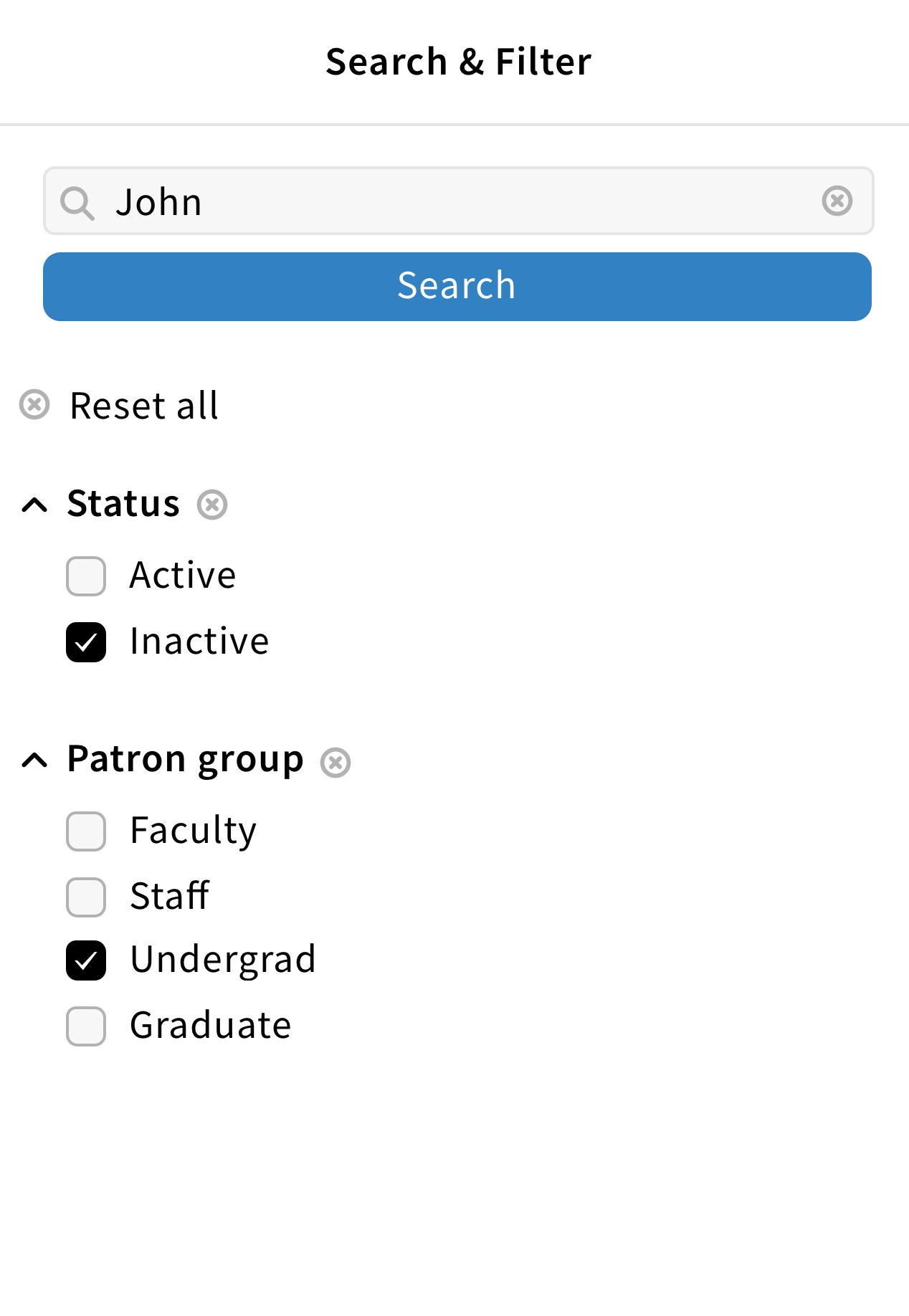Click the Inactive label text
Image resolution: width=909 pixels, height=1316 pixels.
pyautogui.click(x=199, y=642)
